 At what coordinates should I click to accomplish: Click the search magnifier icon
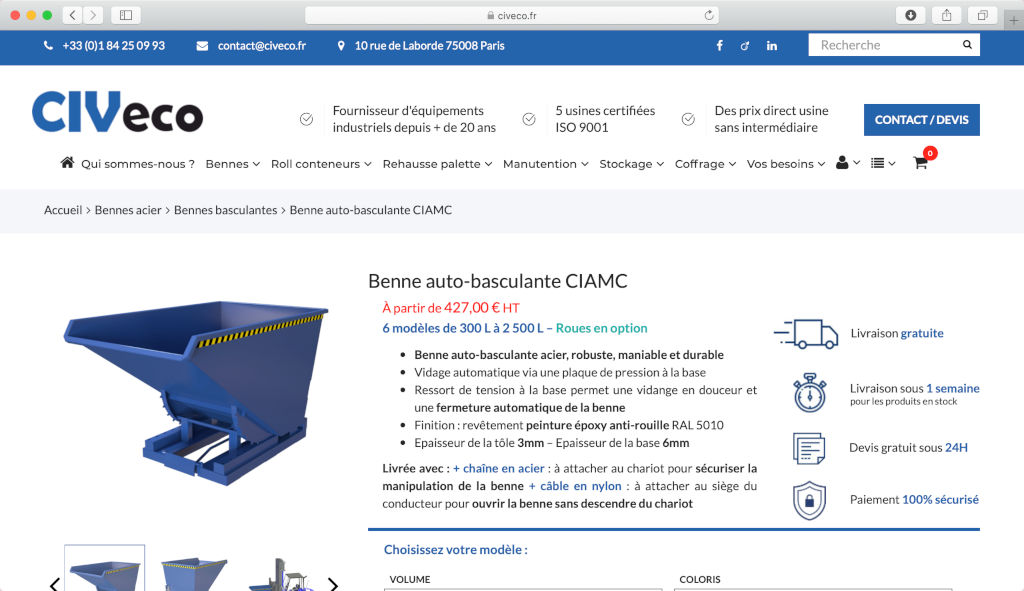[967, 45]
